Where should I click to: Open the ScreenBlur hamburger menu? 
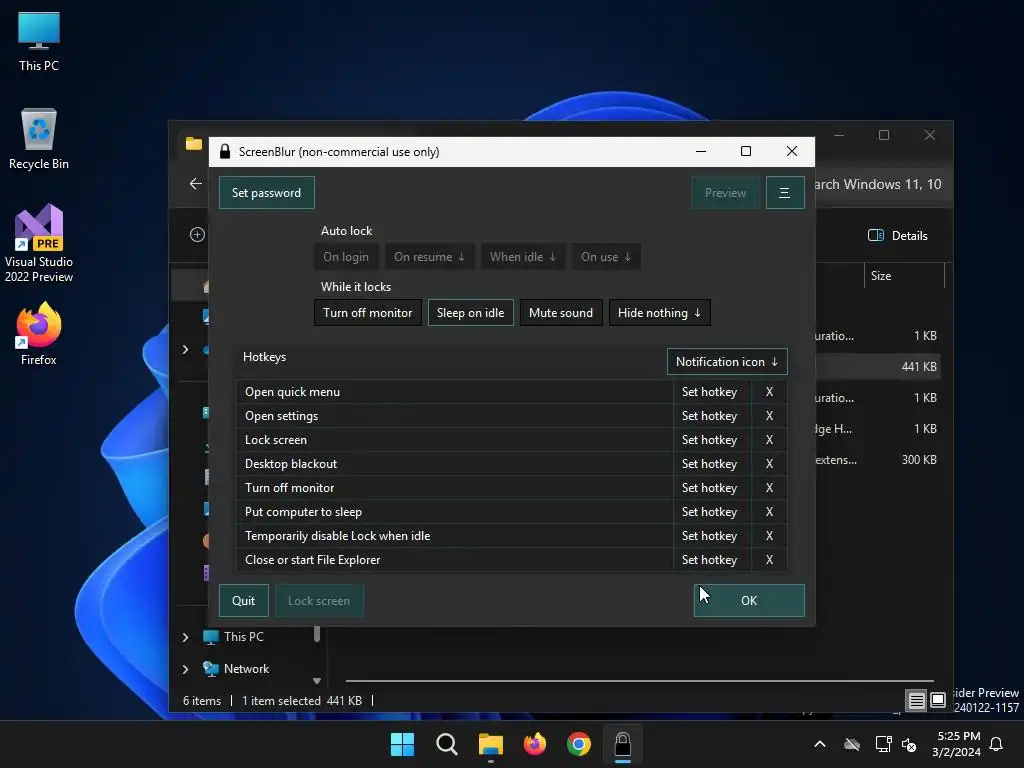784,193
